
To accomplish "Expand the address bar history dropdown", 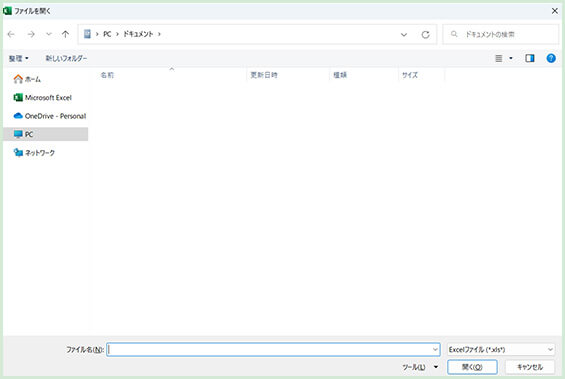I will (x=404, y=35).
